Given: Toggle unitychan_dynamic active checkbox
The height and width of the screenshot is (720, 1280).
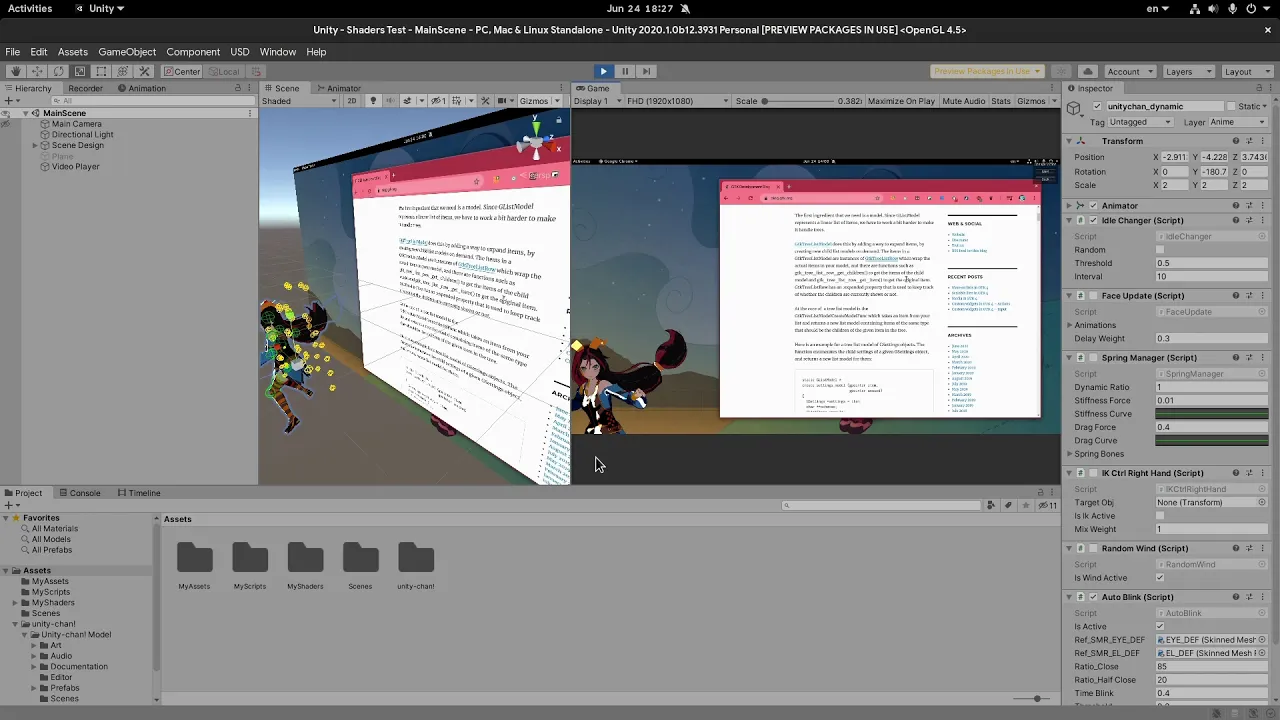Looking at the screenshot, I should [1097, 106].
